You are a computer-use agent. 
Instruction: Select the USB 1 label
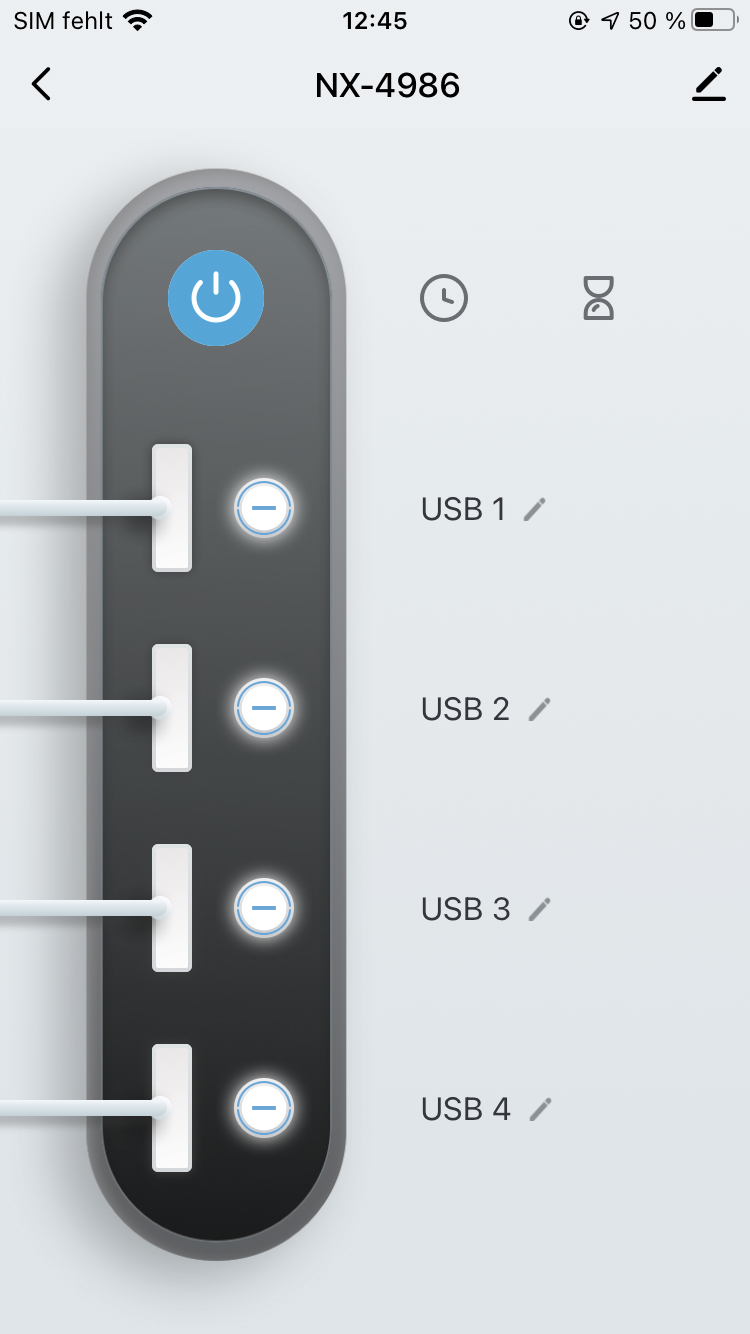point(464,509)
